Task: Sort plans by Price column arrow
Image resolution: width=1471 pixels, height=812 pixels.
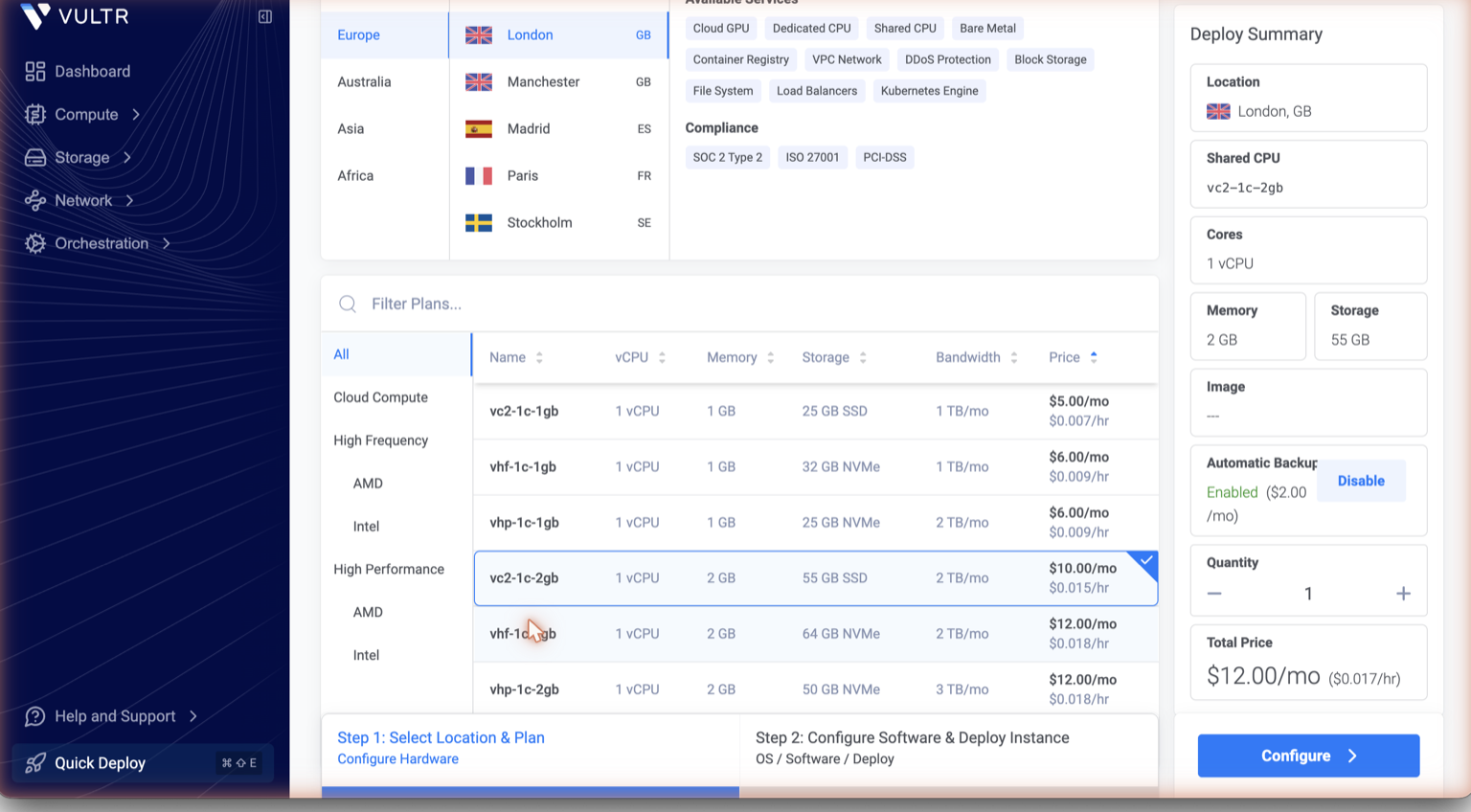Action: 1094,357
